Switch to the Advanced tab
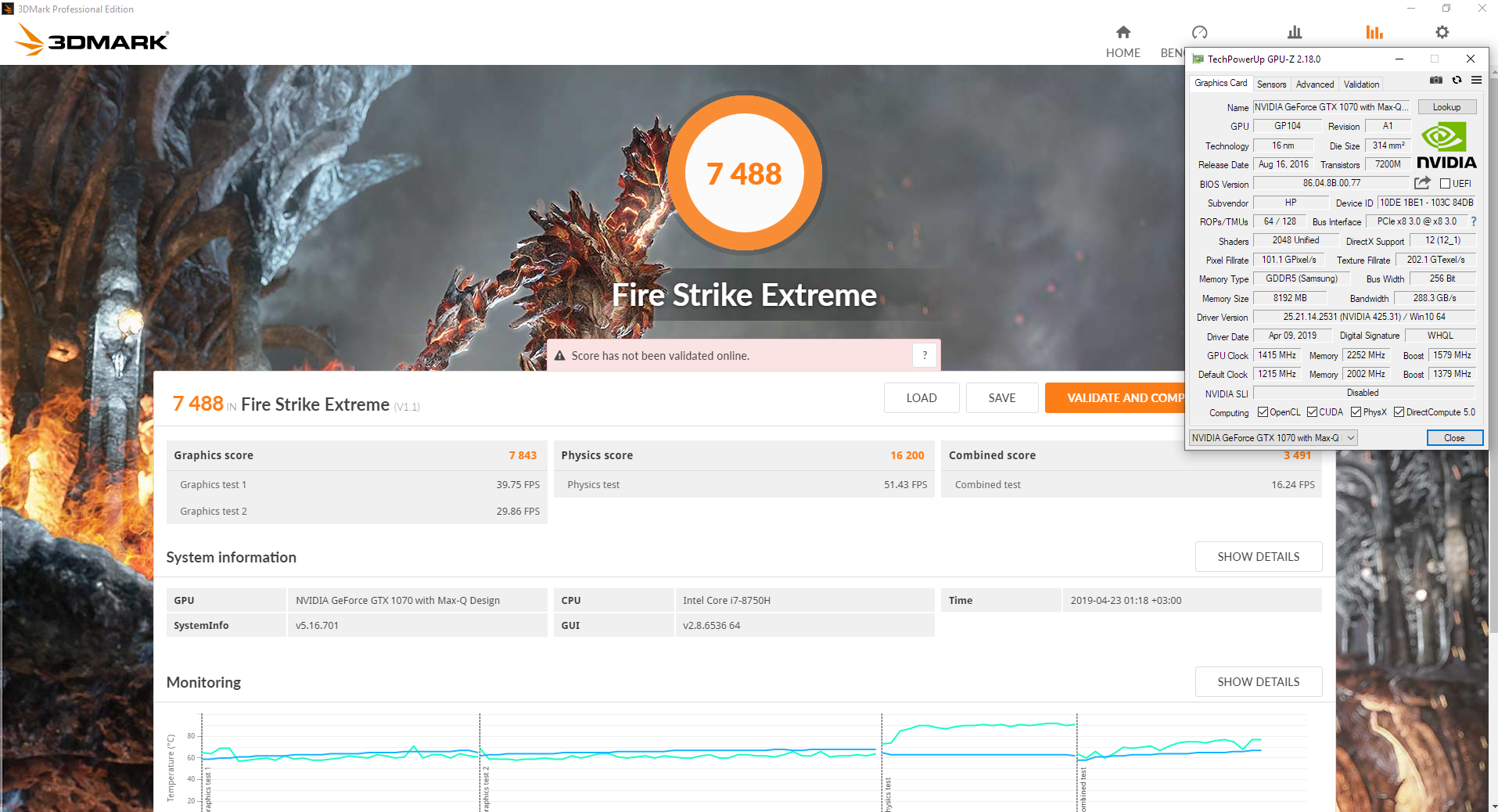The width and height of the screenshot is (1498, 812). (x=1314, y=84)
